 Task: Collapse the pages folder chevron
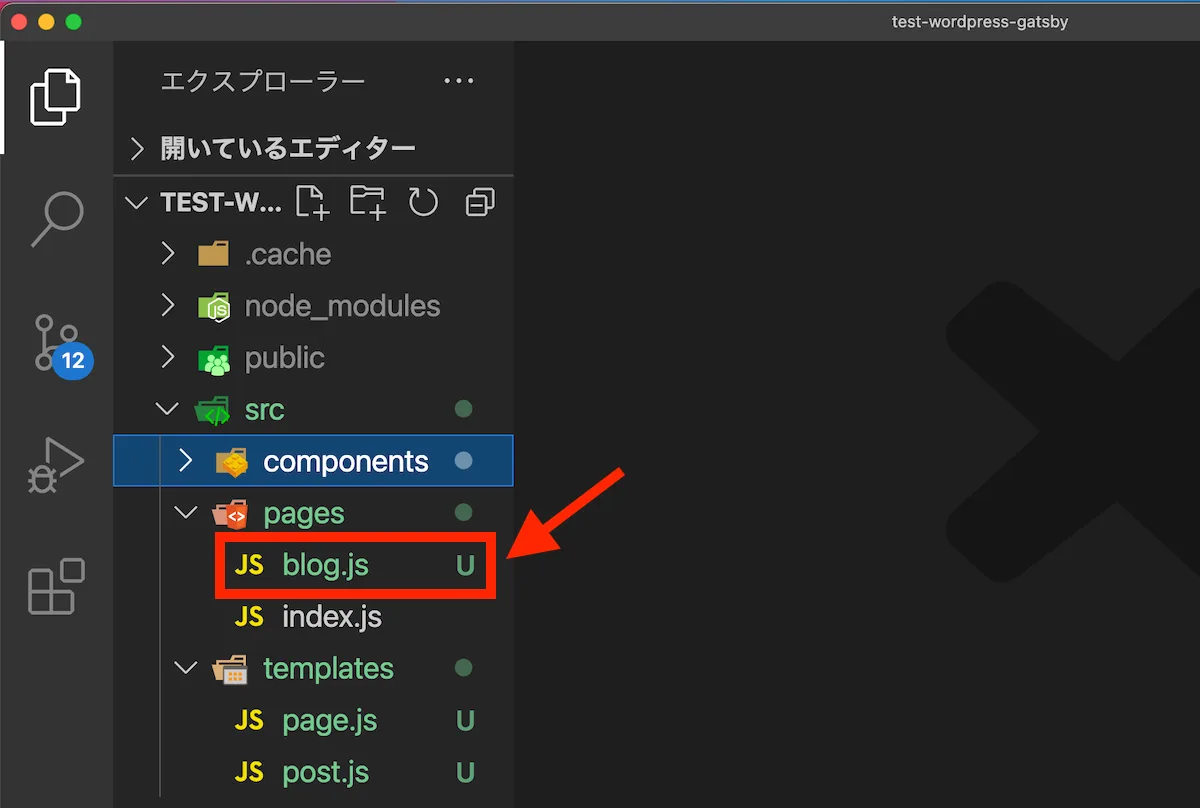(x=185, y=514)
